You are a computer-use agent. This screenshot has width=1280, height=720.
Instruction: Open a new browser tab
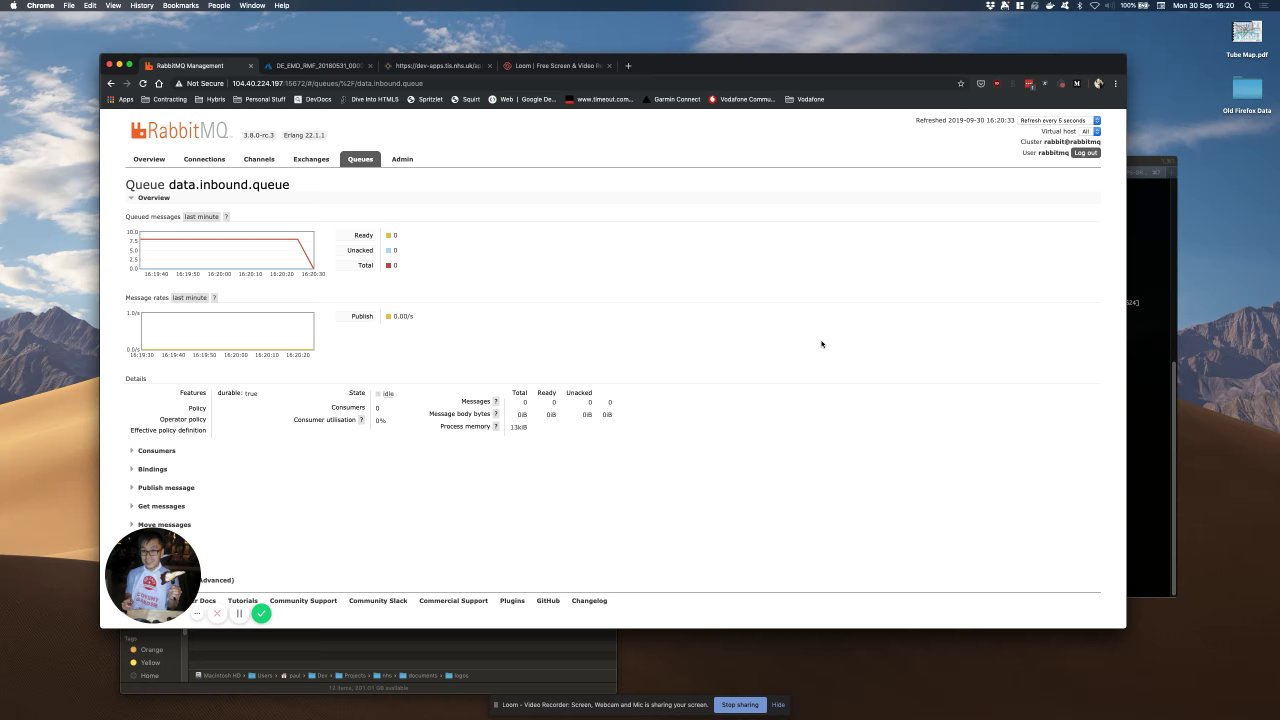pyautogui.click(x=628, y=66)
